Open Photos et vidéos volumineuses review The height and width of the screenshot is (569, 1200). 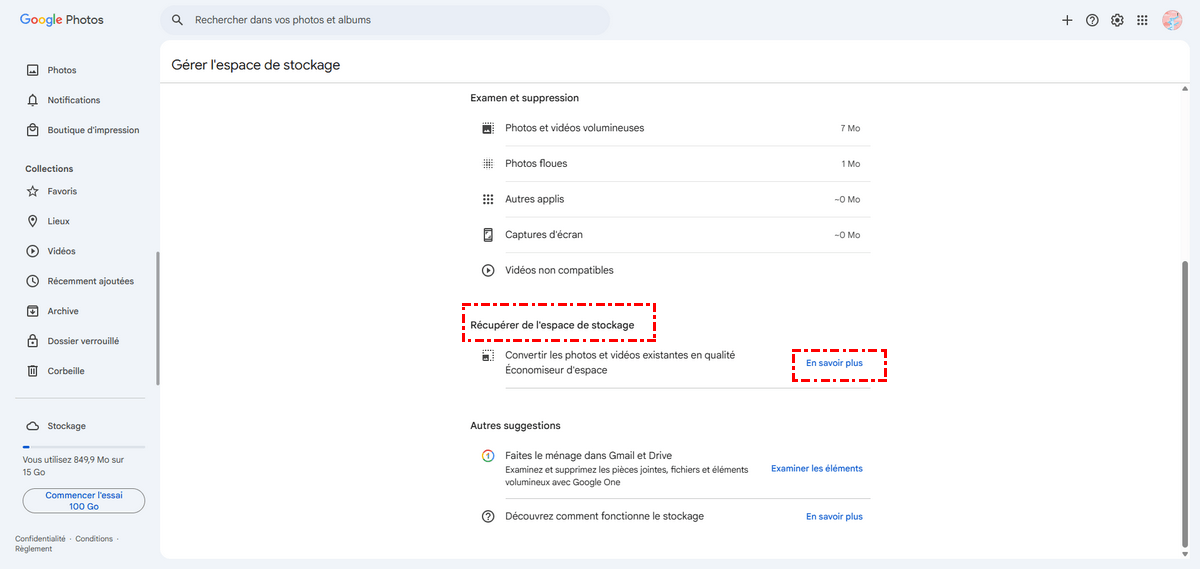click(574, 128)
